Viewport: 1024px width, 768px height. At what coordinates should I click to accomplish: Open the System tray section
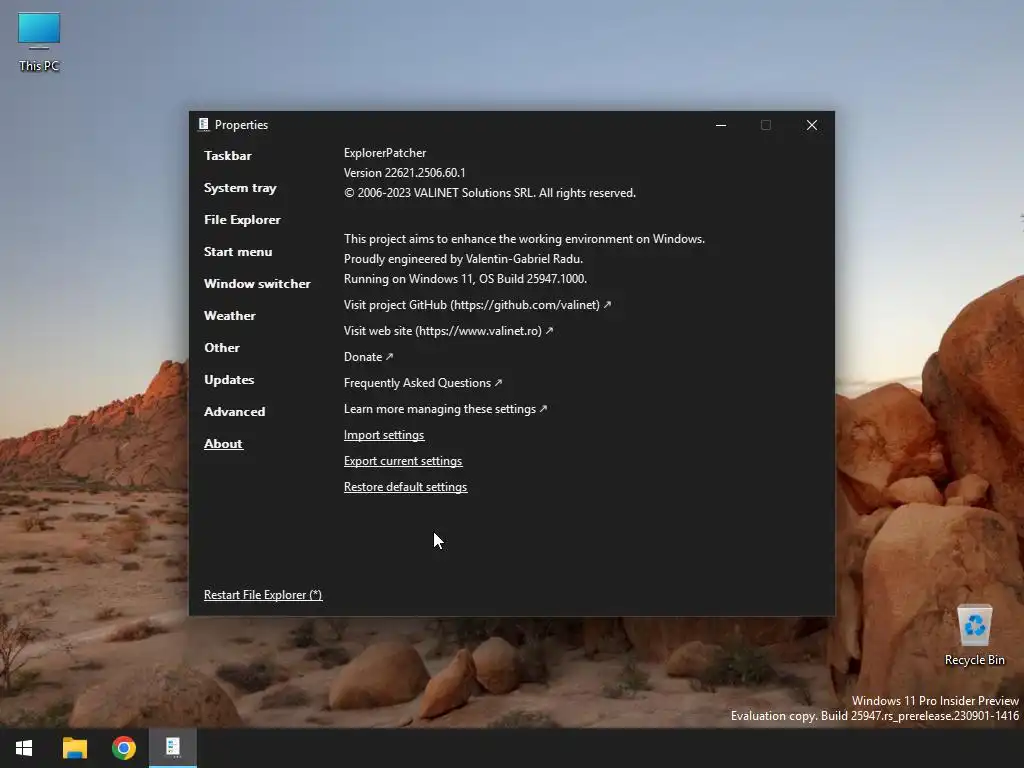tap(240, 188)
